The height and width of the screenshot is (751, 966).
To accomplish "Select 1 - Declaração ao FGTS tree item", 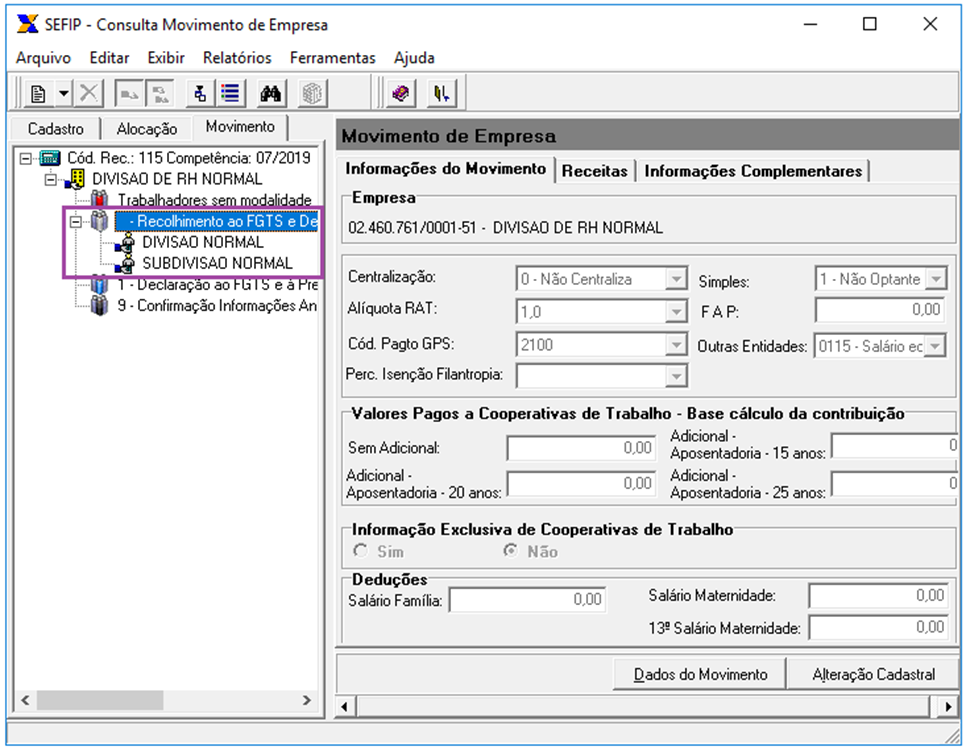I will tap(217, 285).
